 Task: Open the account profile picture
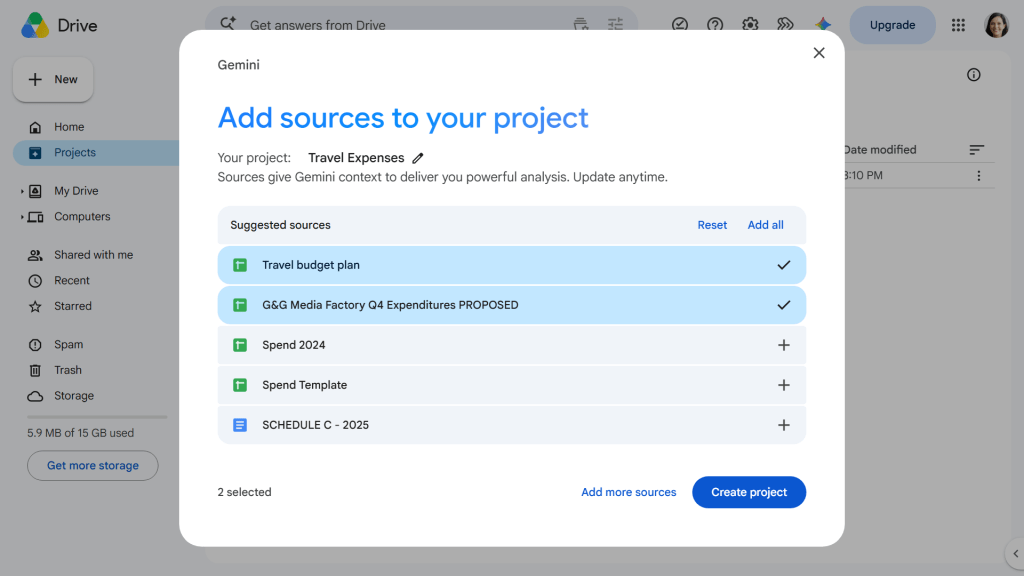click(996, 25)
